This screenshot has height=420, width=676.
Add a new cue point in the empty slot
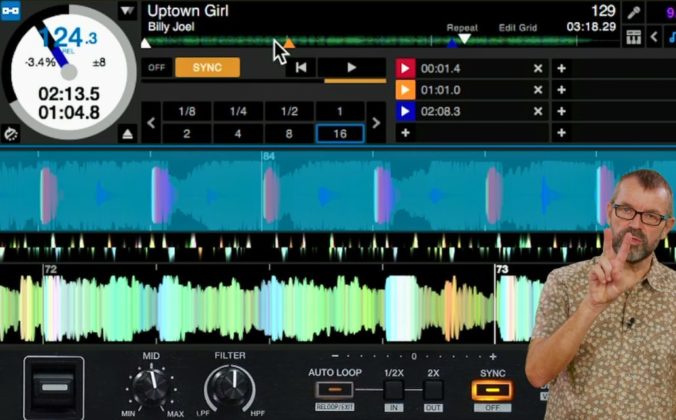(x=405, y=133)
